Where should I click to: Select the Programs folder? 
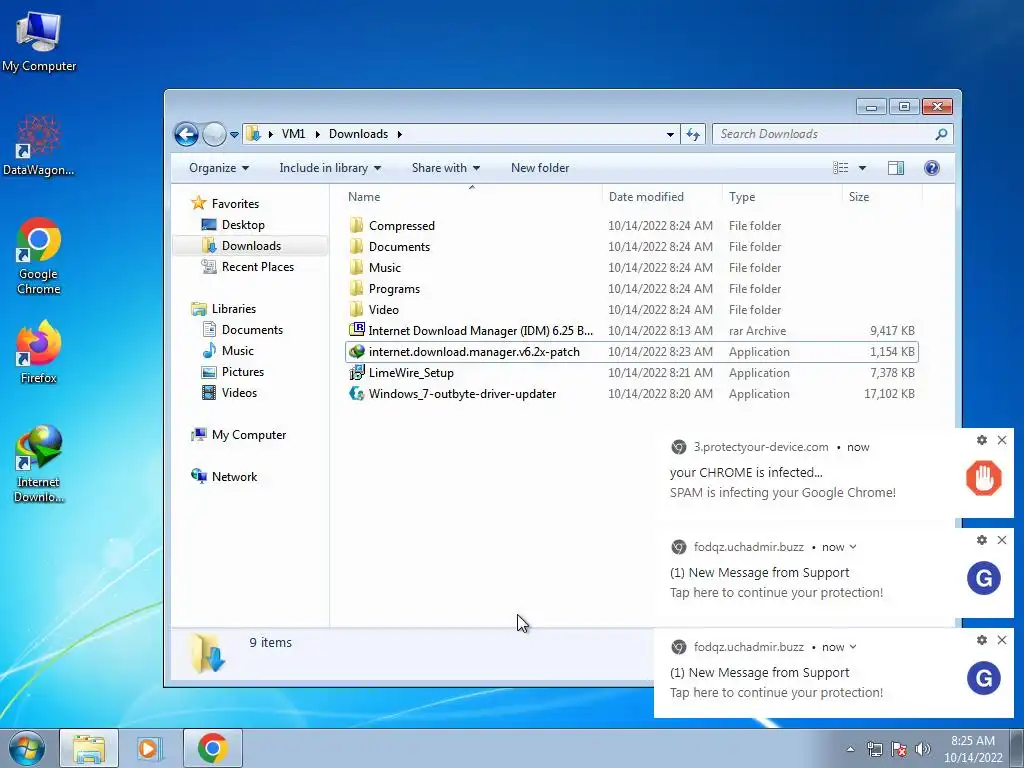click(x=632, y=289)
